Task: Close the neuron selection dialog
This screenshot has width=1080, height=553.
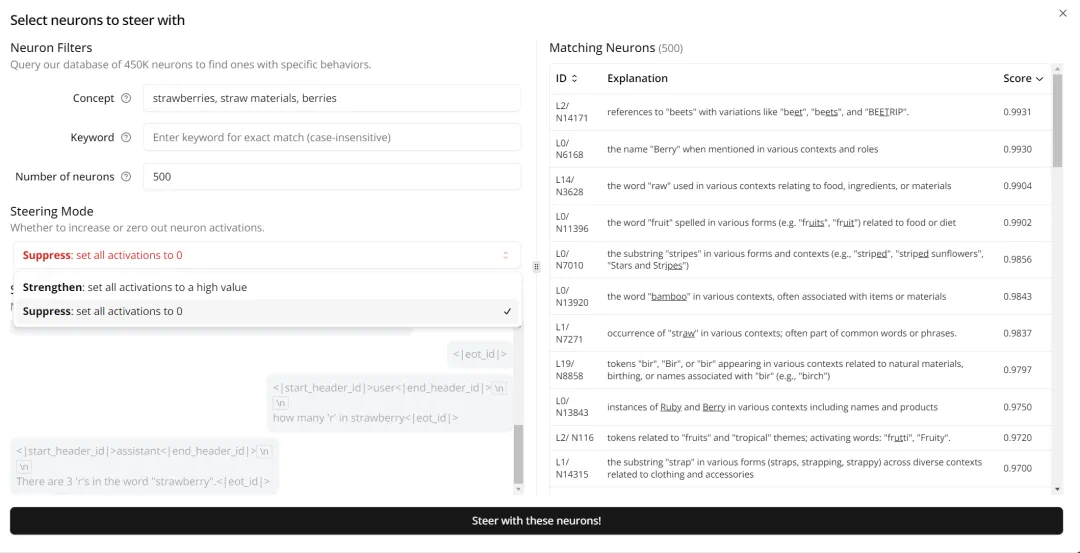Action: point(1062,13)
